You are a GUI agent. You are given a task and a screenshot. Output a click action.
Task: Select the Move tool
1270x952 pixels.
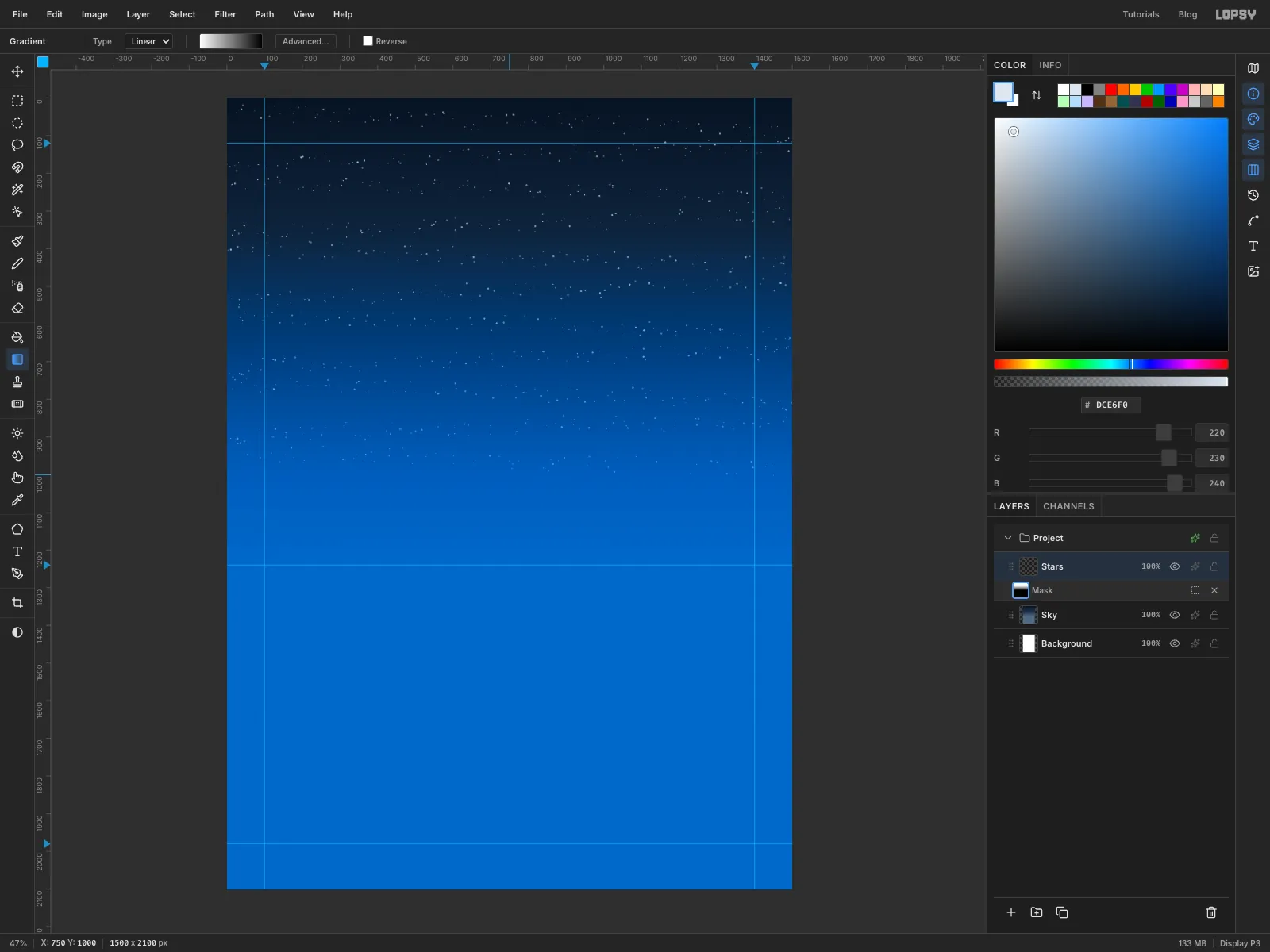click(x=17, y=71)
